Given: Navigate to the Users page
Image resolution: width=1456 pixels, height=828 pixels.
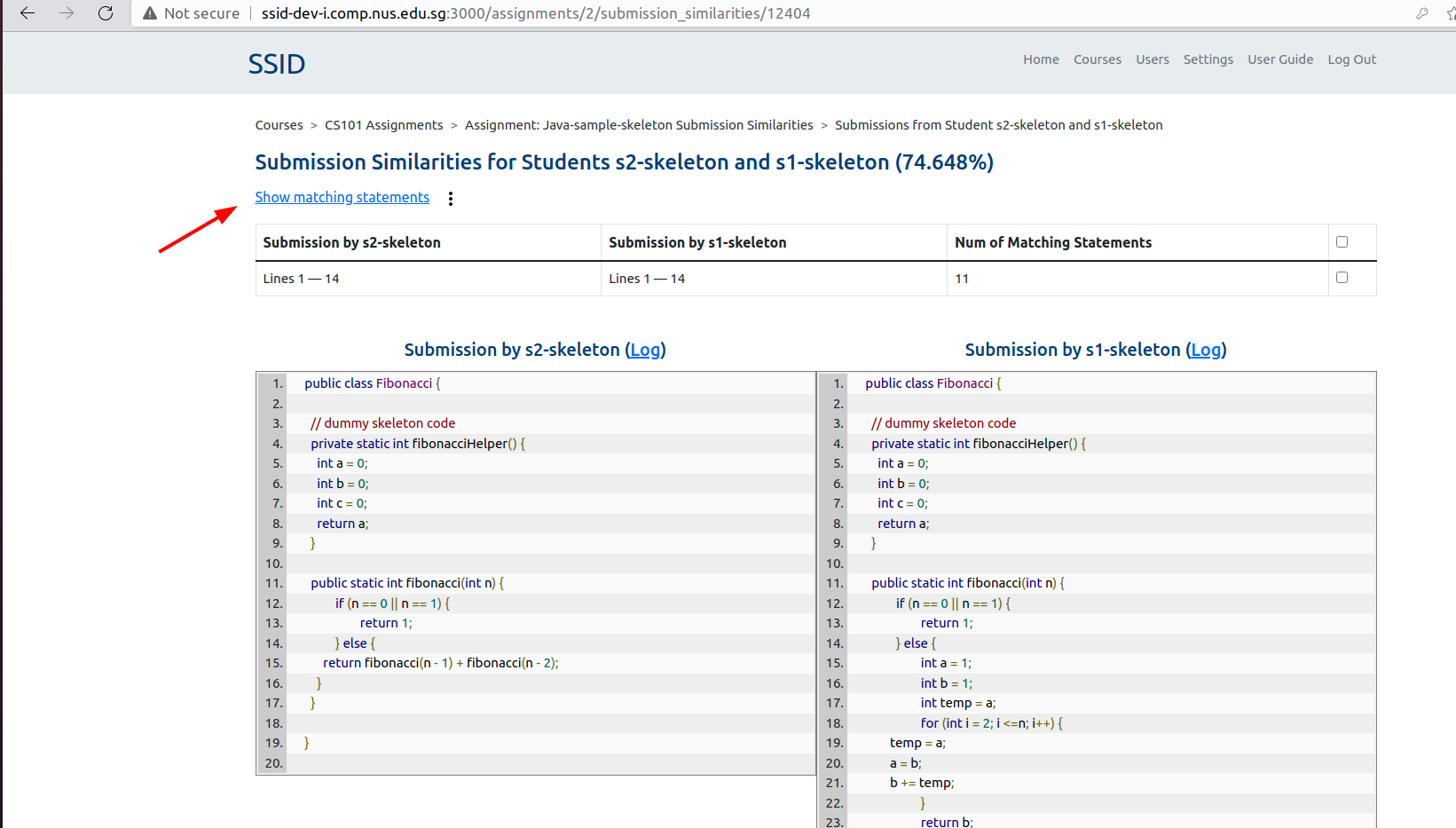Looking at the screenshot, I should click(x=1152, y=59).
